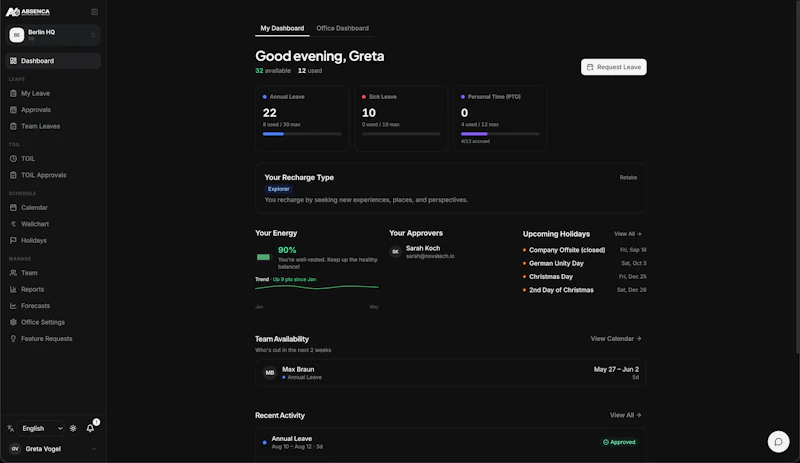Open Office Settings page

click(53, 322)
